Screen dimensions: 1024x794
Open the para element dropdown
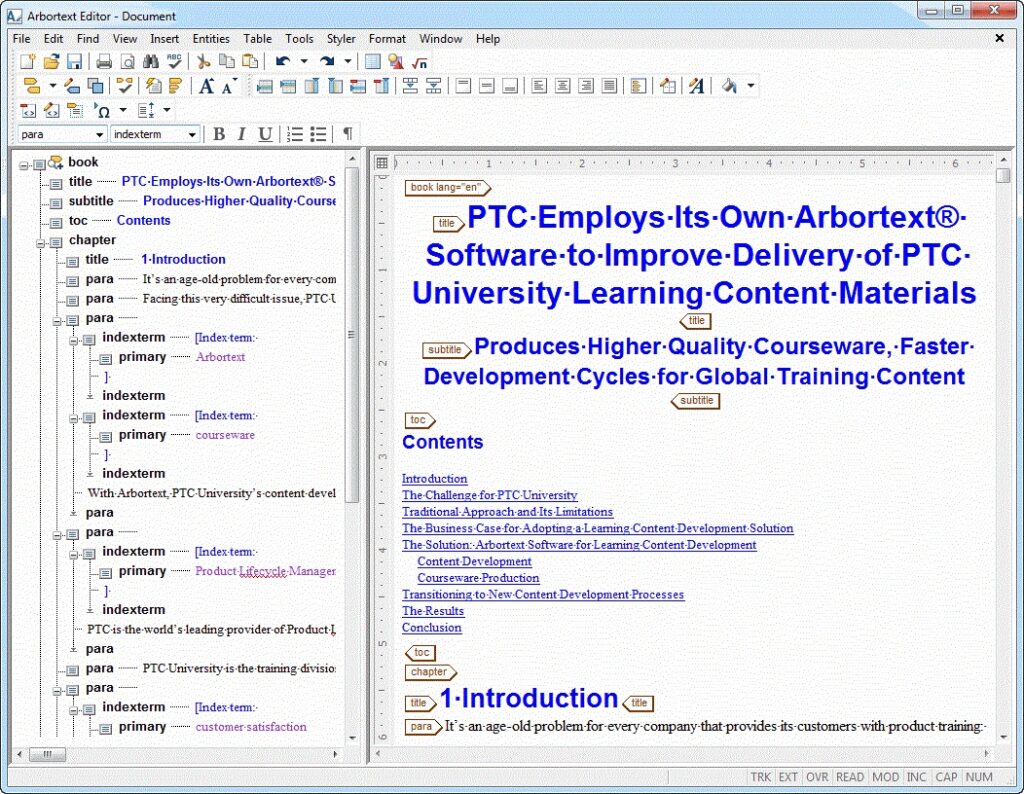point(99,135)
